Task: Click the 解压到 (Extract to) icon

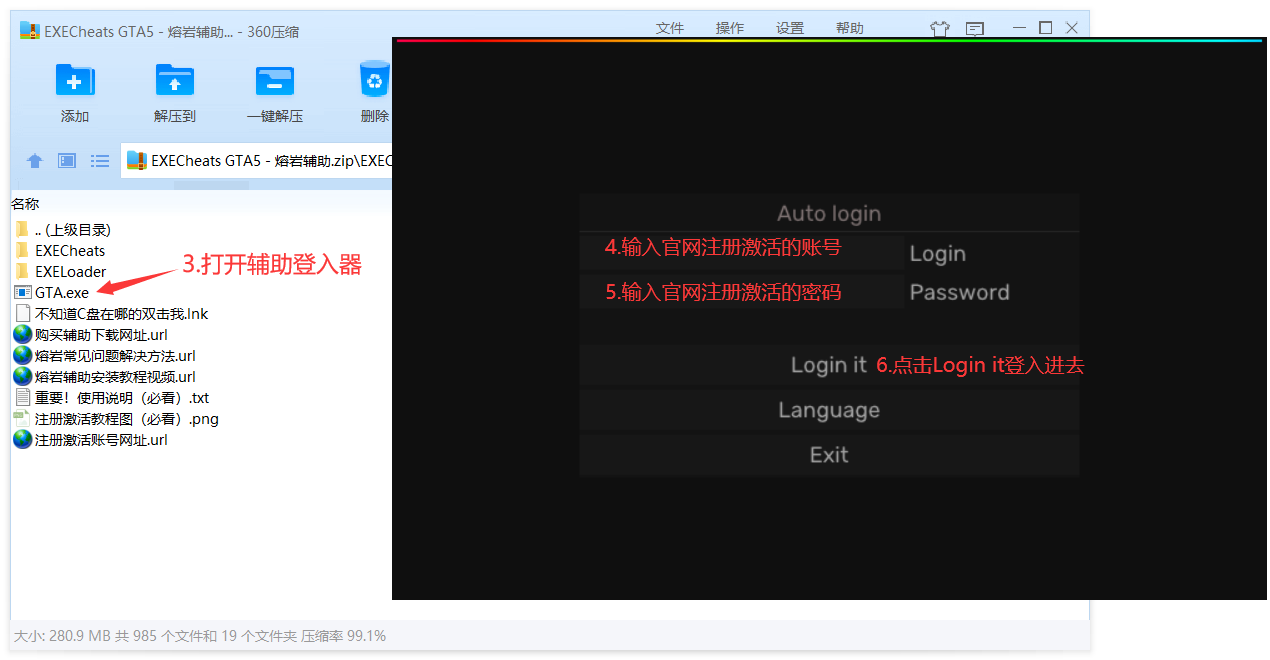Action: 175,80
